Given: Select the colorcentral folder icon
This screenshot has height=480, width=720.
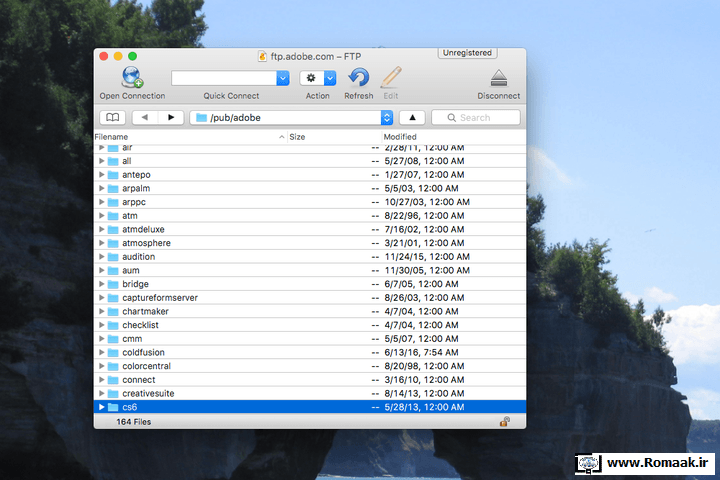Looking at the screenshot, I should coord(113,366).
